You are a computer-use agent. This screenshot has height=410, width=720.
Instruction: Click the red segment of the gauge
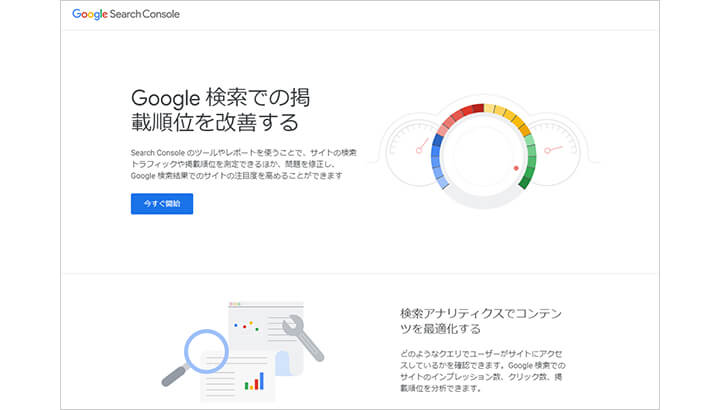point(459,118)
